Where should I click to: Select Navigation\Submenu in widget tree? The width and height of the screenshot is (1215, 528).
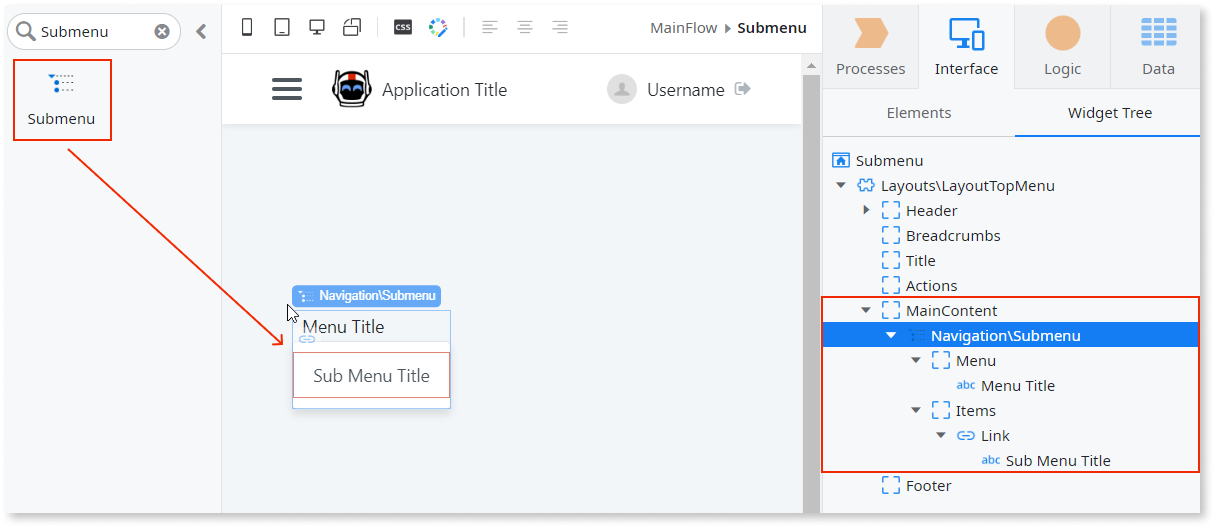tap(1005, 336)
